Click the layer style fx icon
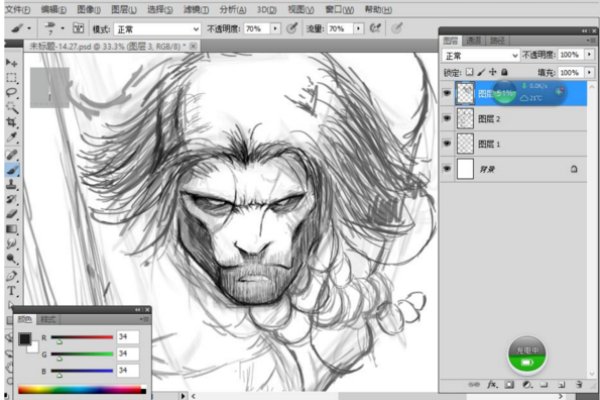 click(x=492, y=384)
